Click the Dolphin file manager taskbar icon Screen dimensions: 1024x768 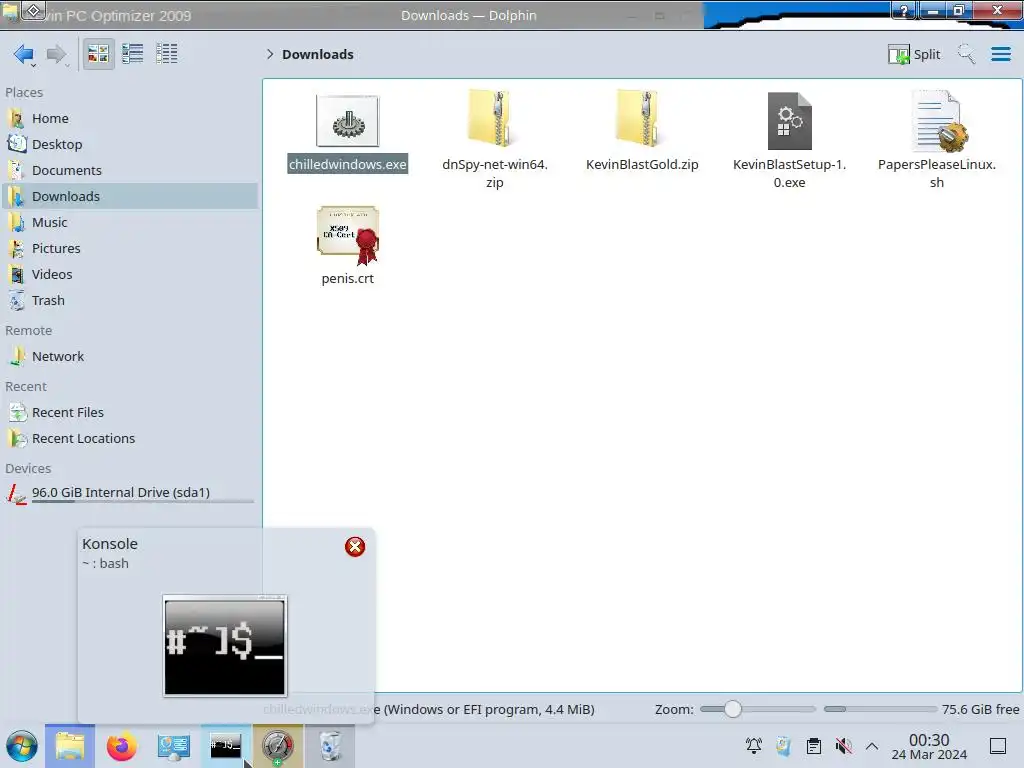click(x=70, y=746)
